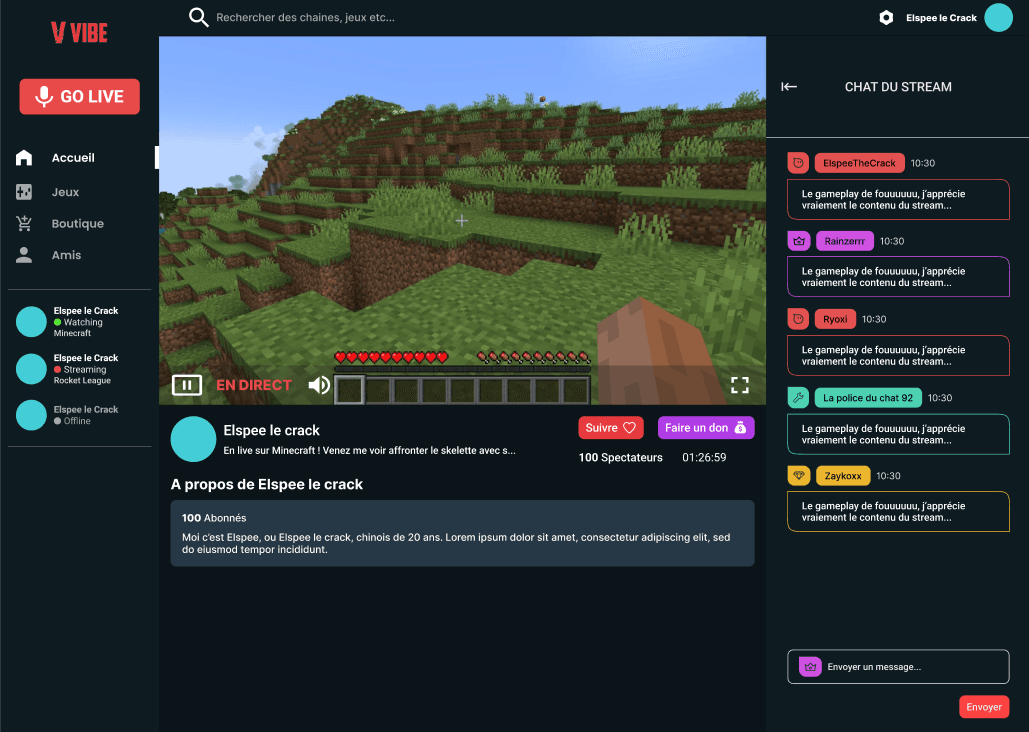Click the Accueil home icon

click(24, 158)
